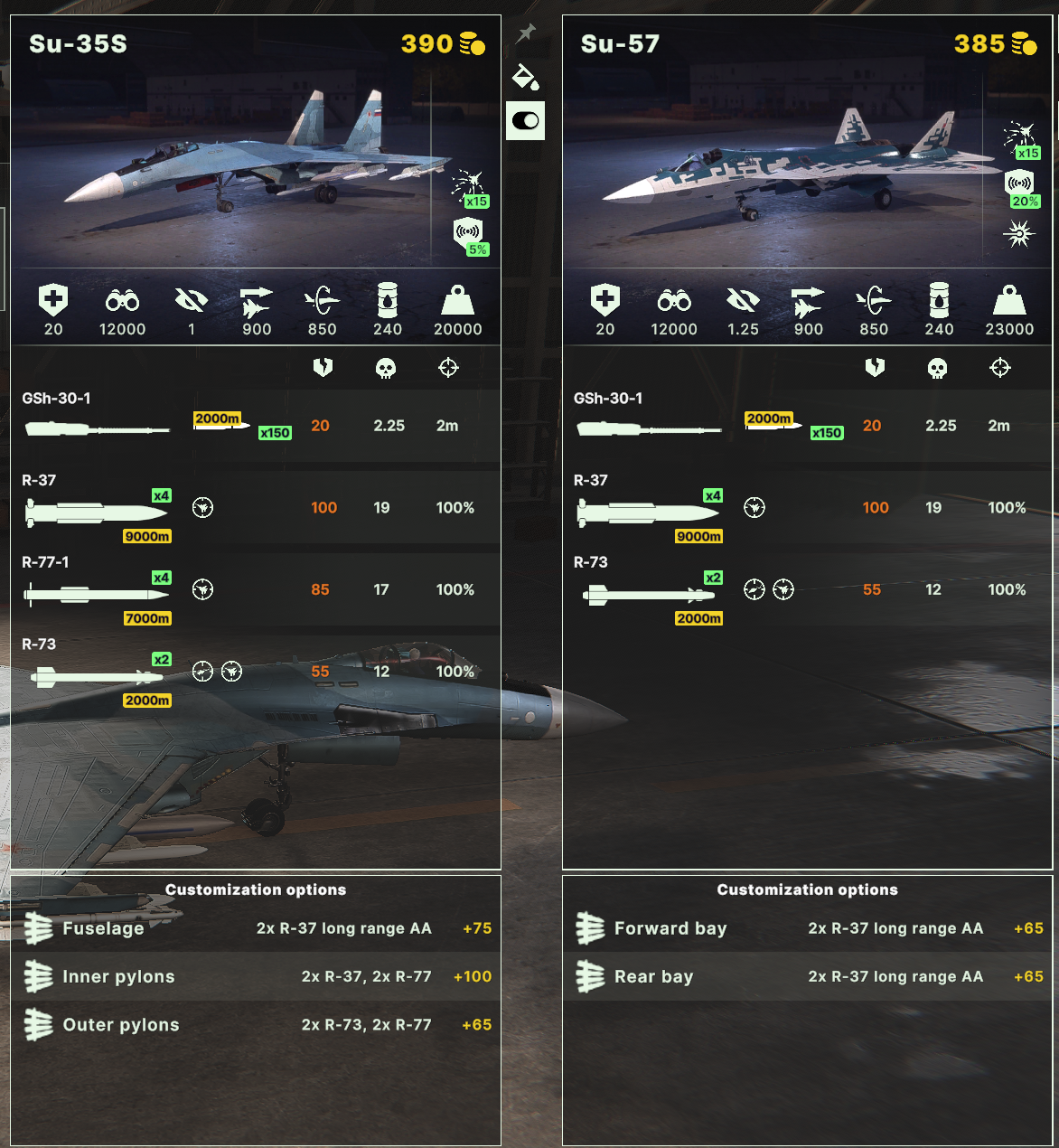Click the Su-35S R-77-1 missile row
Viewport: 1059px width, 1148px height.
coord(257,589)
